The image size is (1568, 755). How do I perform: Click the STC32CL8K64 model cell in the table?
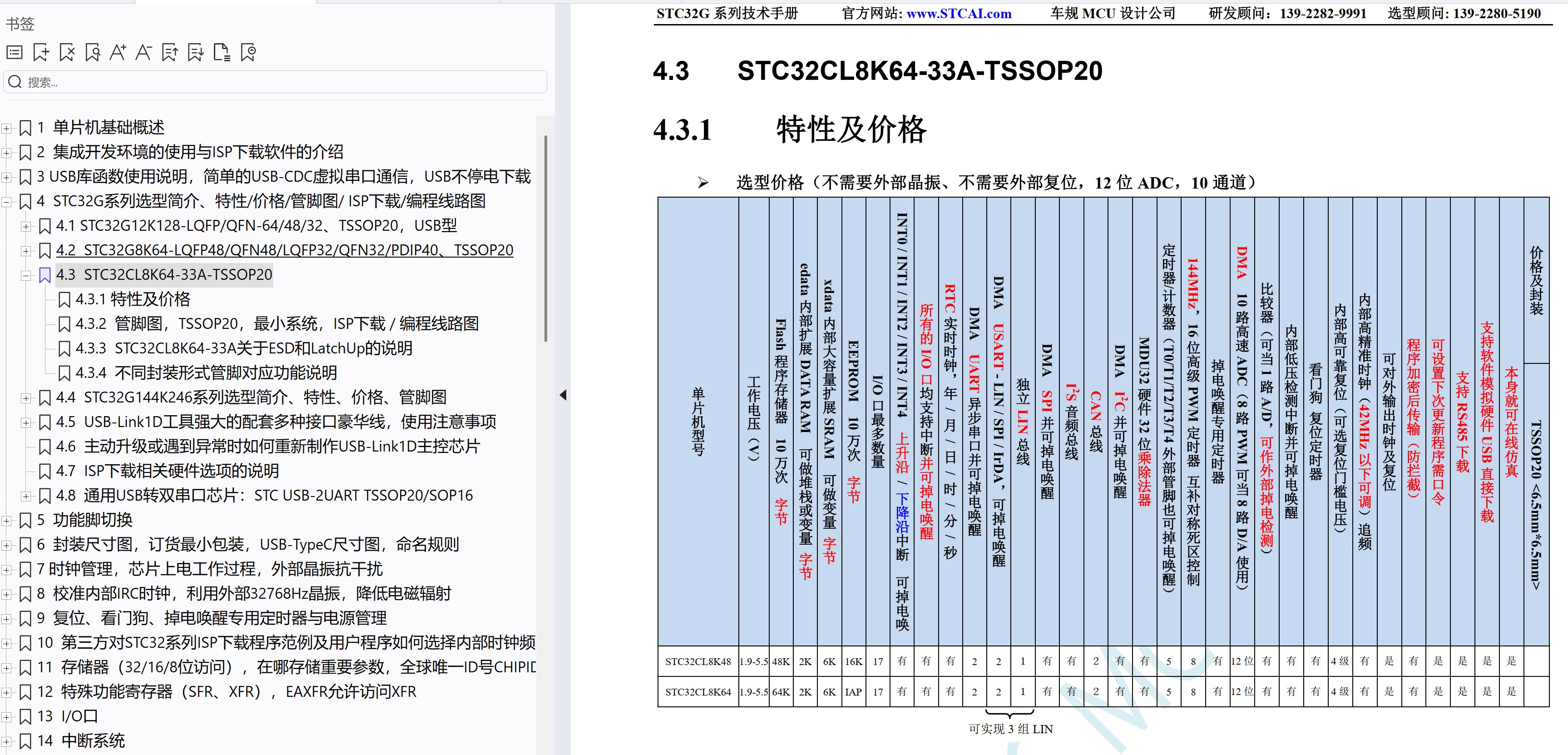pyautogui.click(x=698, y=692)
